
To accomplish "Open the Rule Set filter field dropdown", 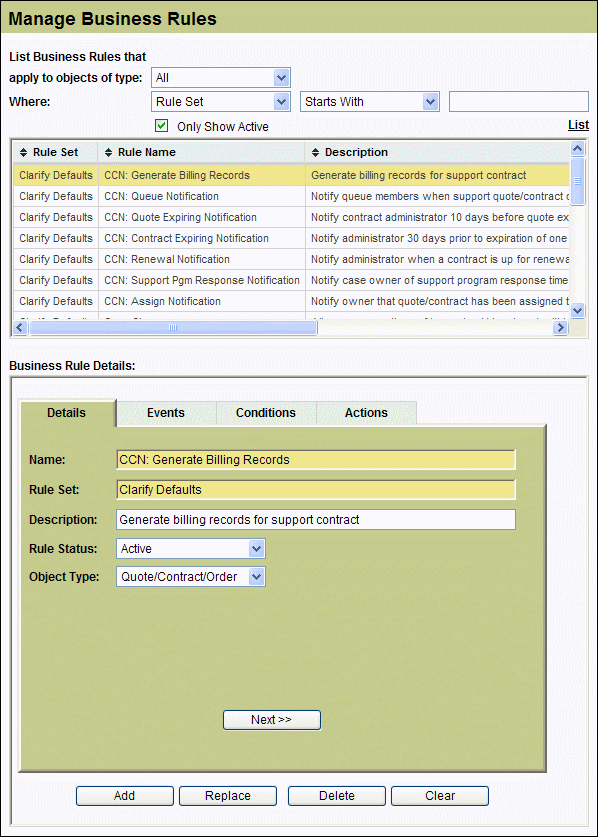I will tap(221, 101).
